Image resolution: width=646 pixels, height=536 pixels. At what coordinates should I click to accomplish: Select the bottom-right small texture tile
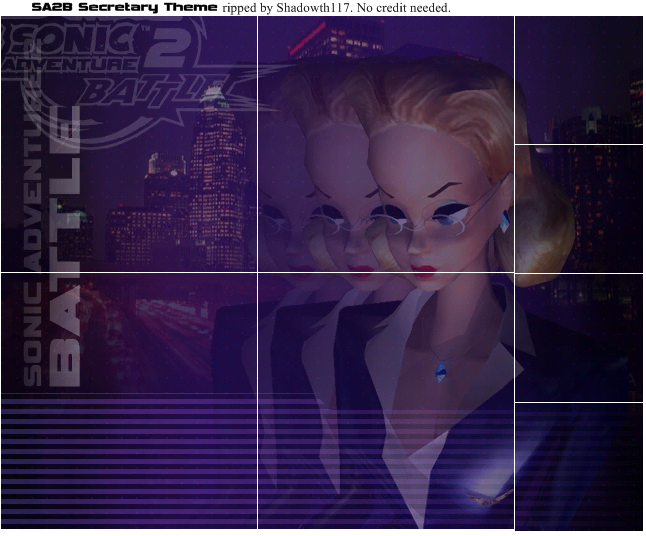[578, 466]
